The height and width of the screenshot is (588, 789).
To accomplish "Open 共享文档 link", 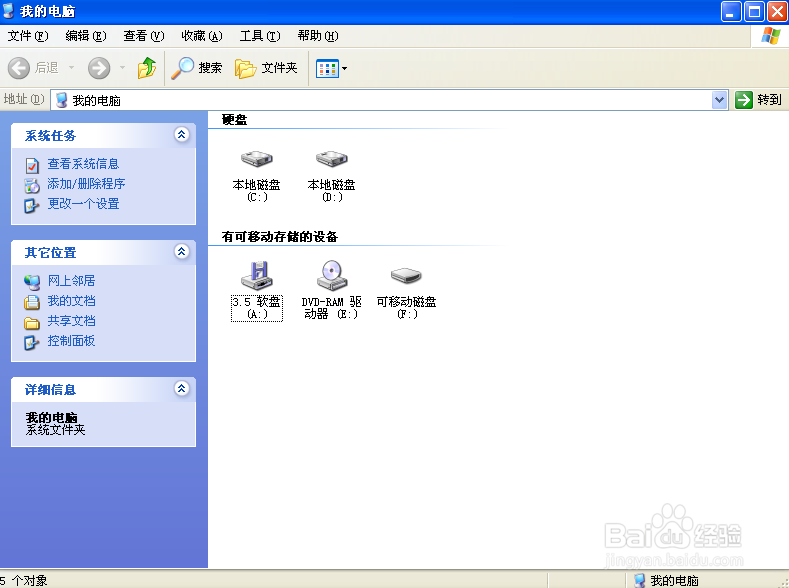I will (x=71, y=321).
